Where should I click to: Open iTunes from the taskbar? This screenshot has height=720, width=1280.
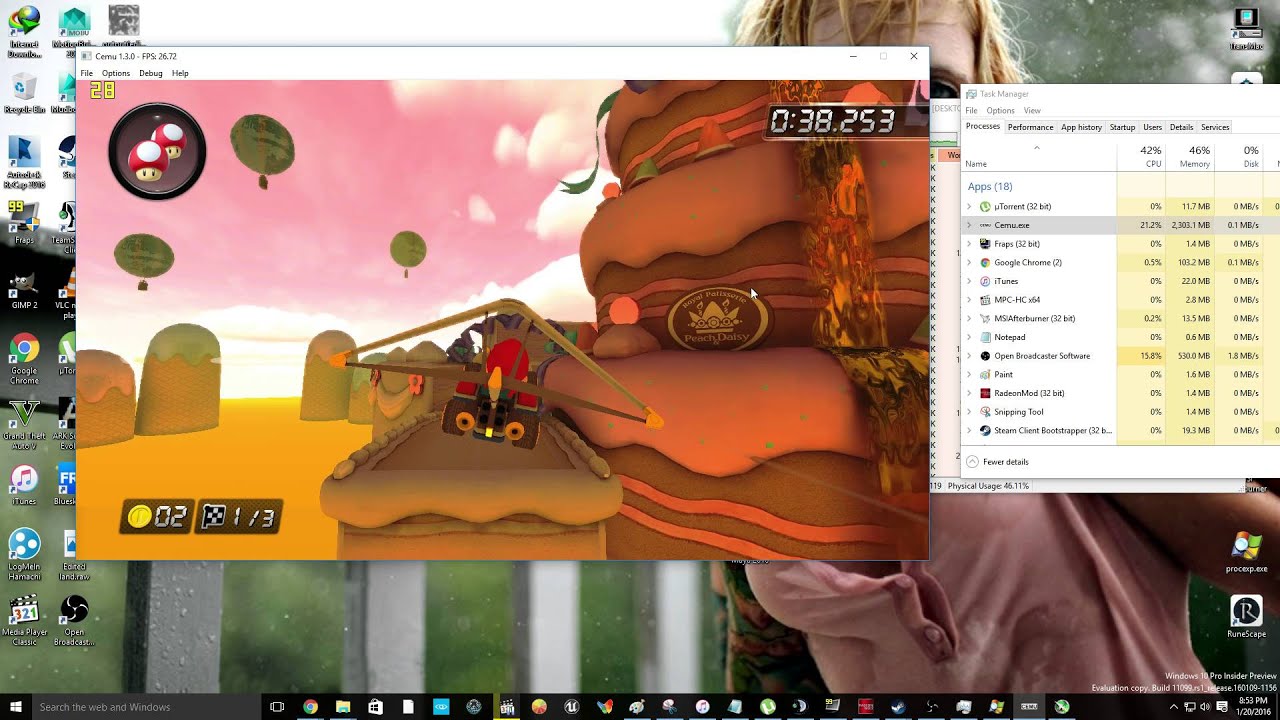(x=702, y=706)
